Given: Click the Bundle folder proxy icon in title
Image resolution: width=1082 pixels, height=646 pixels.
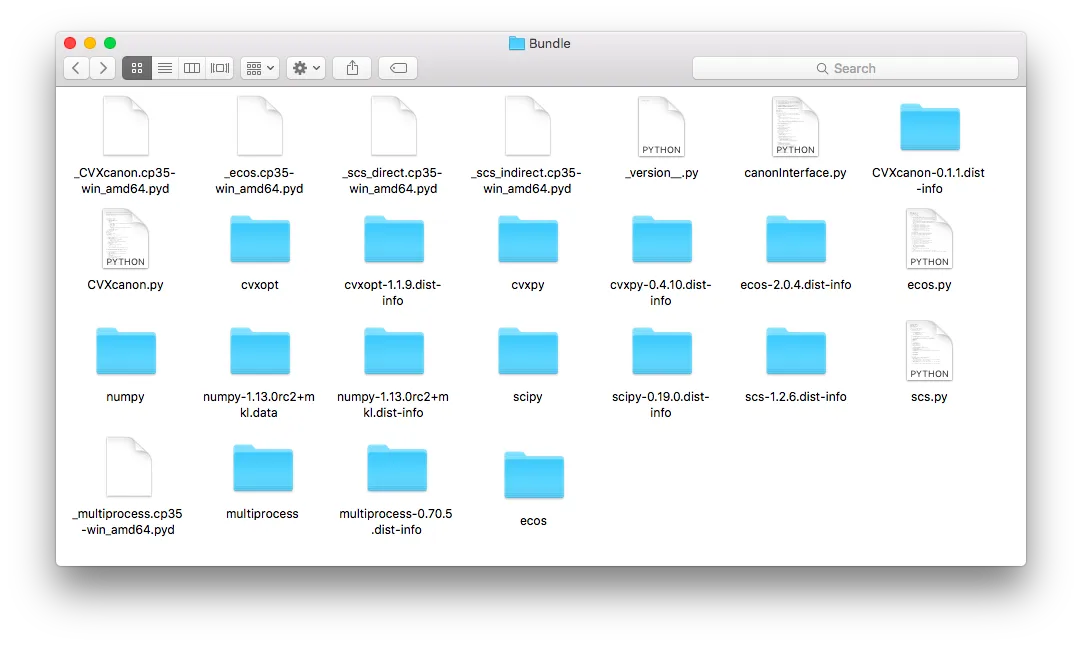Looking at the screenshot, I should pyautogui.click(x=517, y=43).
